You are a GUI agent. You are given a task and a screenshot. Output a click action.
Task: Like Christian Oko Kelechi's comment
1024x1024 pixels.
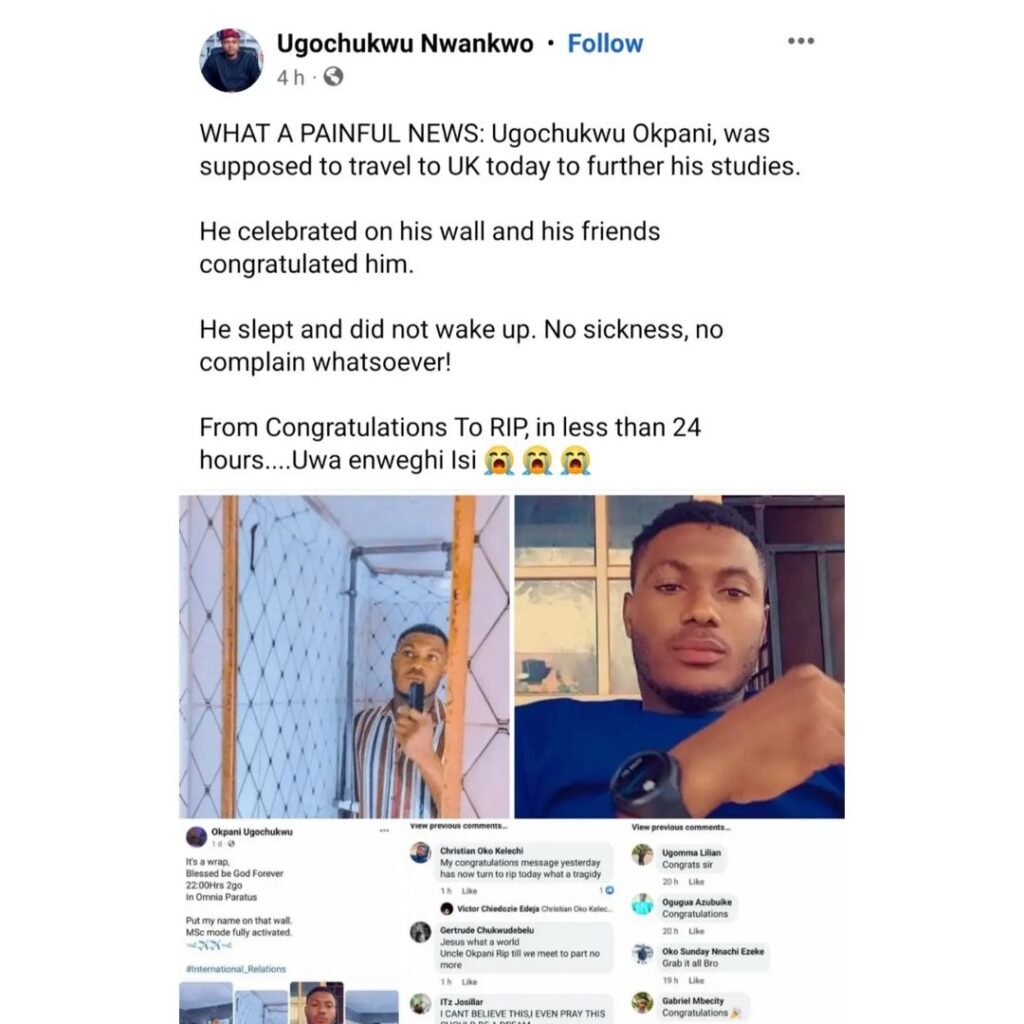(x=470, y=890)
